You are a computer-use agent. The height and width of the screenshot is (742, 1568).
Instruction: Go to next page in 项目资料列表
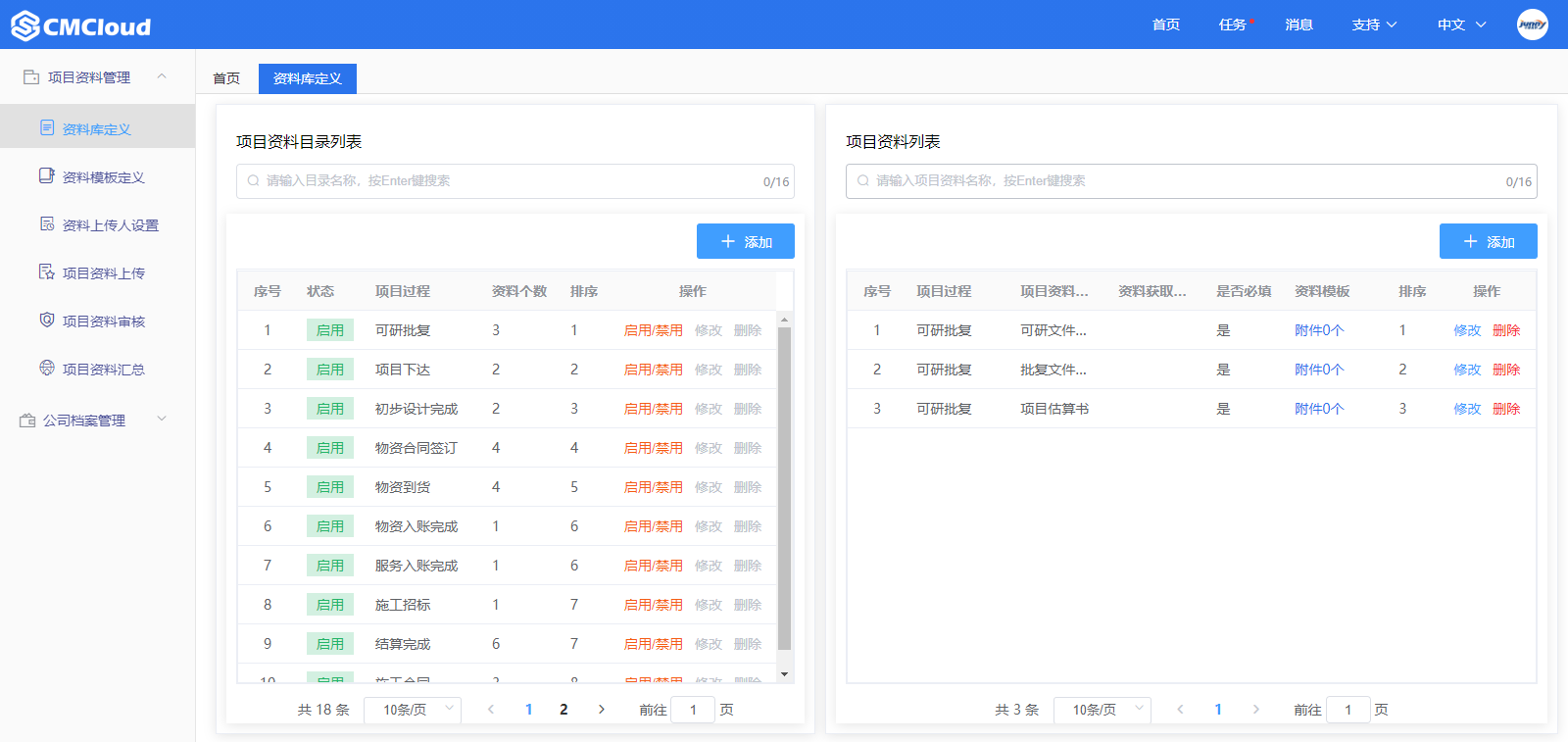click(1256, 709)
